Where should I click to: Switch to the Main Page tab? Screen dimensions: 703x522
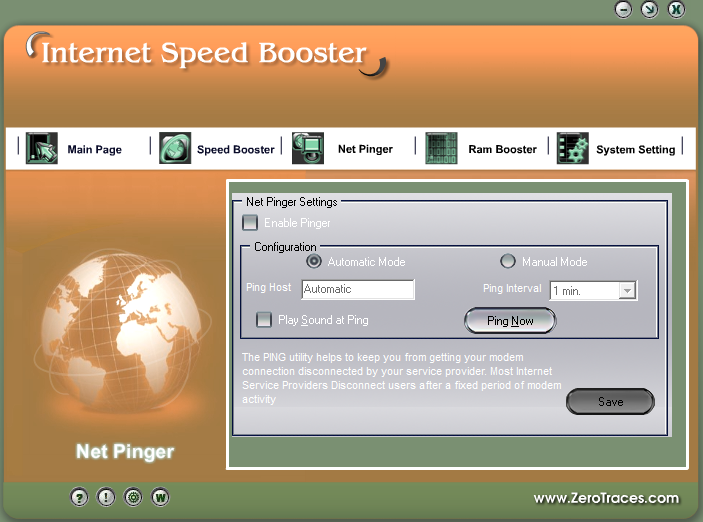(95, 149)
